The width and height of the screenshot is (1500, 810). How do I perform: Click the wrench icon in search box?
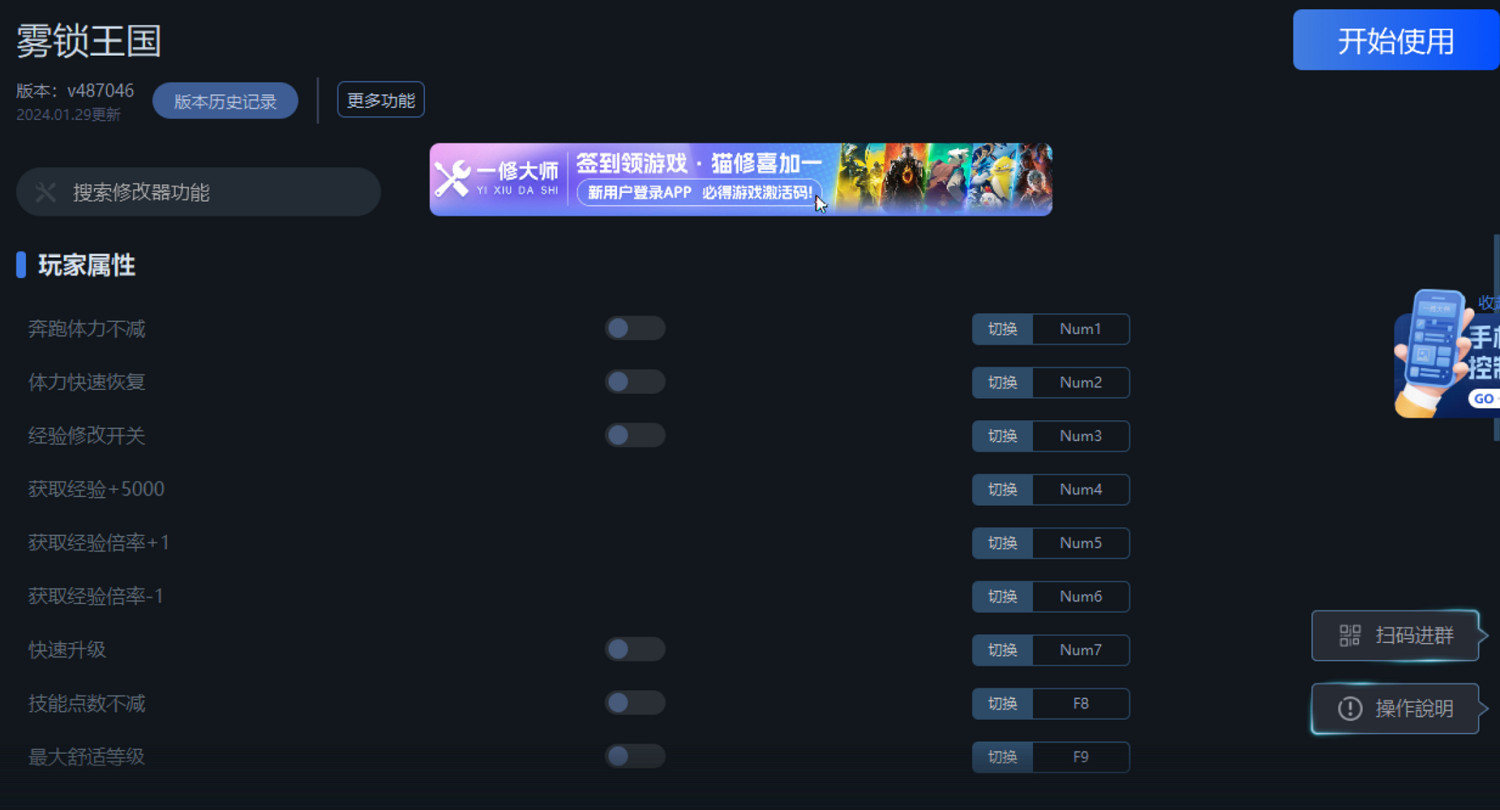point(46,192)
